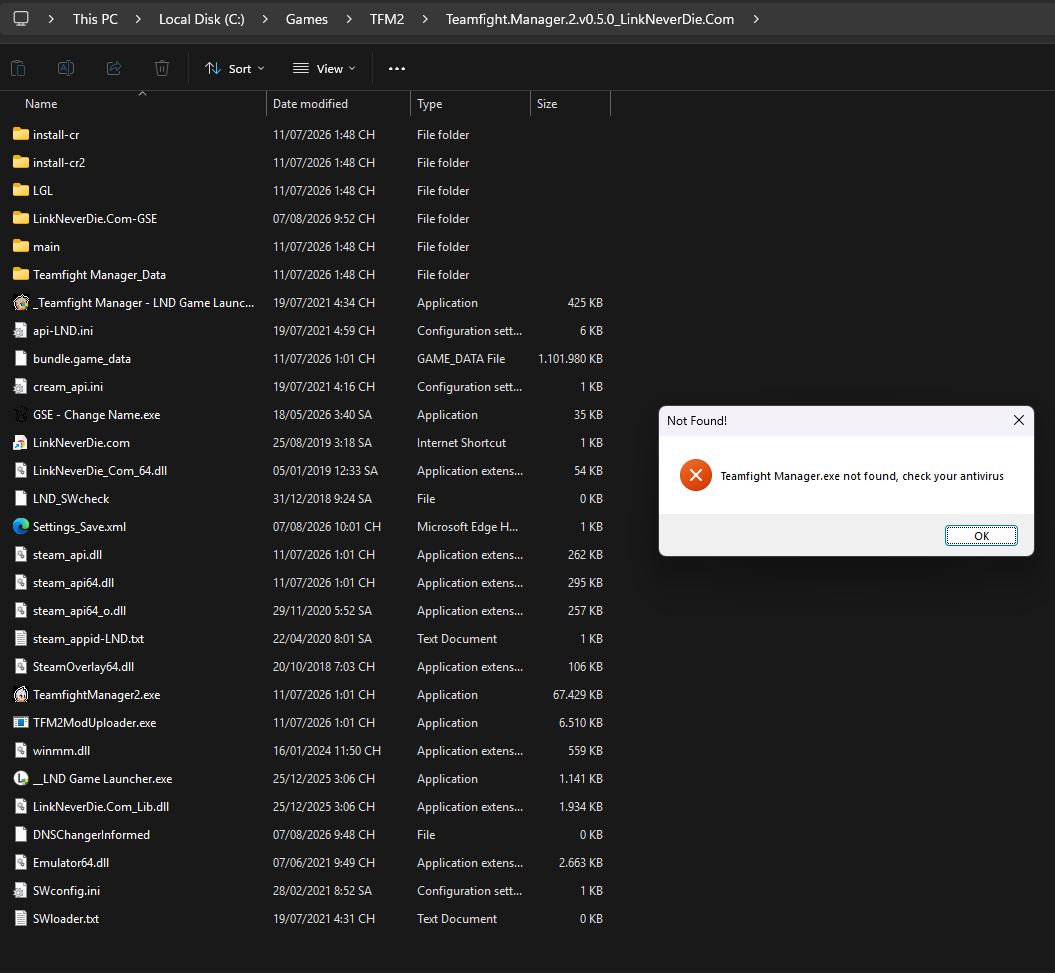Click the red error icon in dialog

point(696,476)
